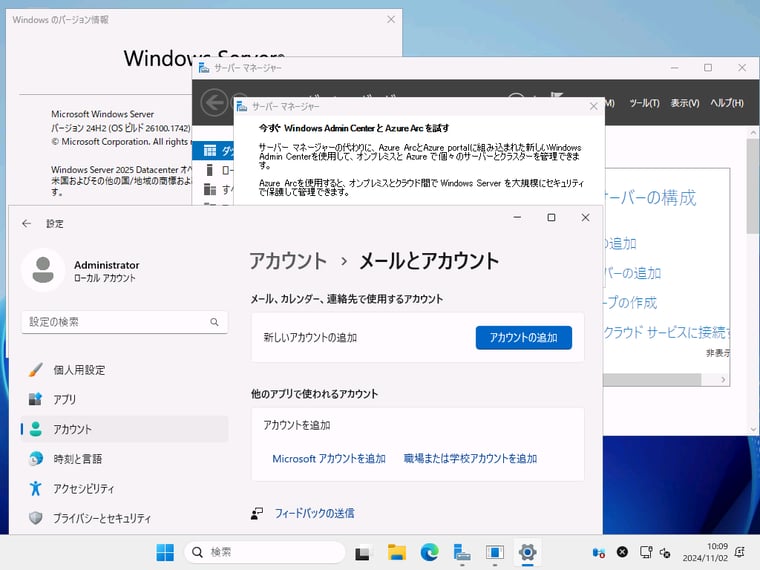Click horizontal scrollbar in Server Manager tile
The height and width of the screenshot is (570, 760).
pyautogui.click(x=652, y=380)
